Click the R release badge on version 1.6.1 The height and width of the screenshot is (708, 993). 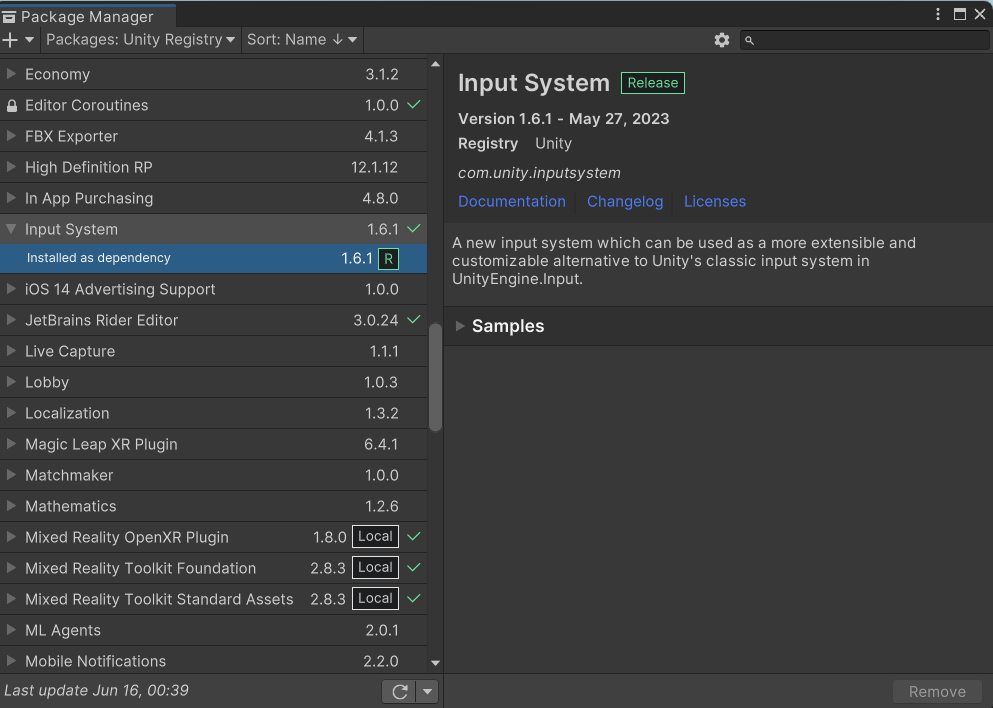click(389, 259)
